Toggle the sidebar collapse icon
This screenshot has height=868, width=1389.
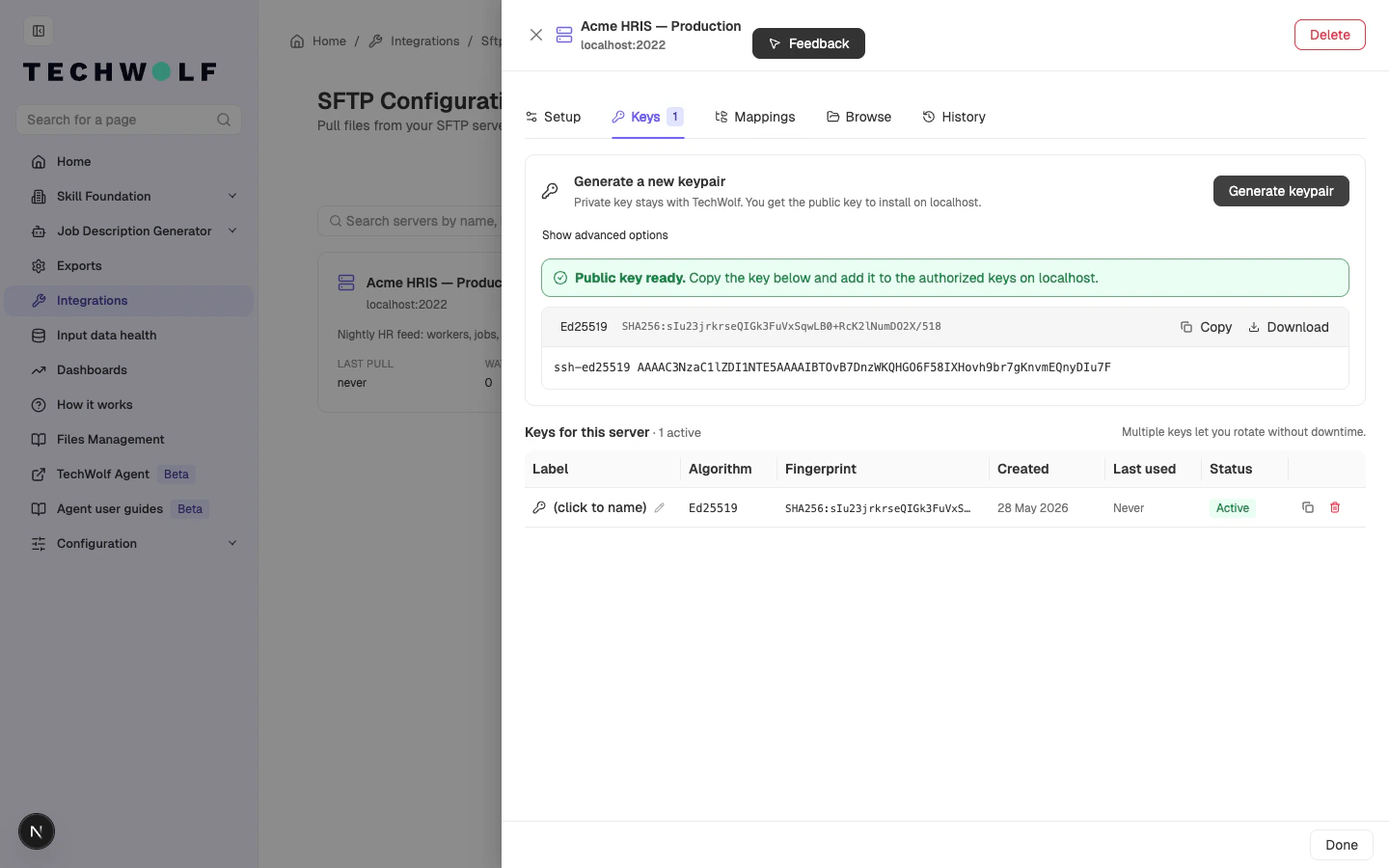pos(39,31)
